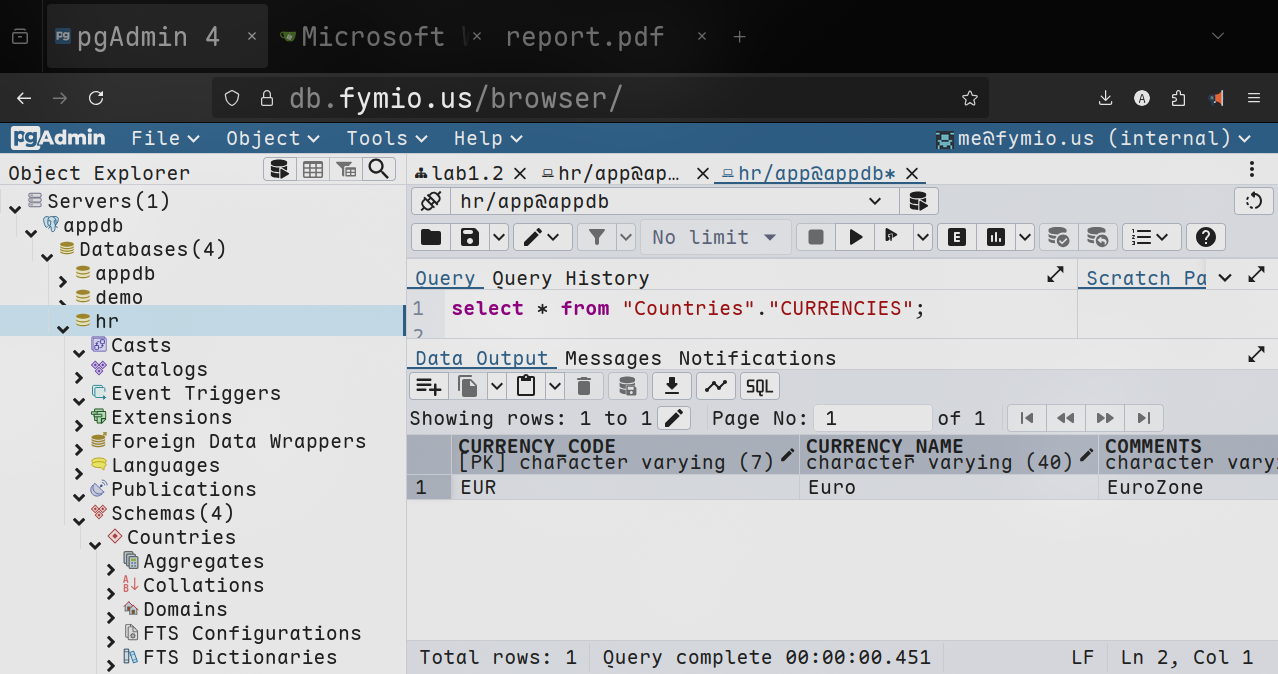Open the No limit rows dropdown

coord(715,237)
